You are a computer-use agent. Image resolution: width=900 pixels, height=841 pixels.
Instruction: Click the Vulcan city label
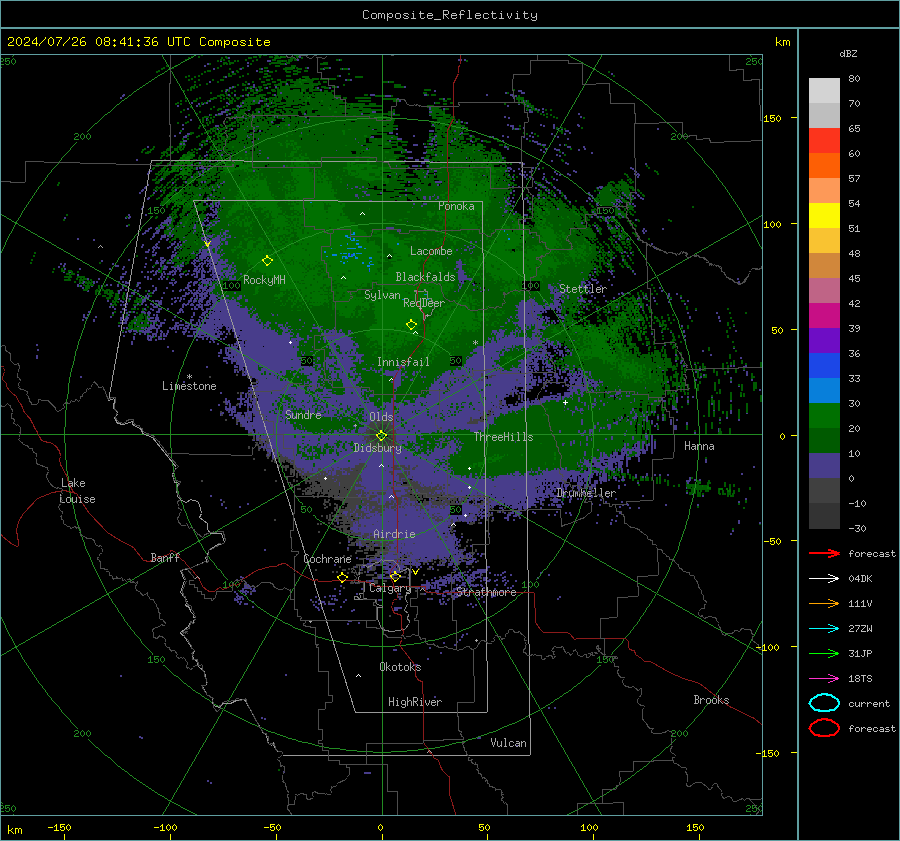(508, 743)
